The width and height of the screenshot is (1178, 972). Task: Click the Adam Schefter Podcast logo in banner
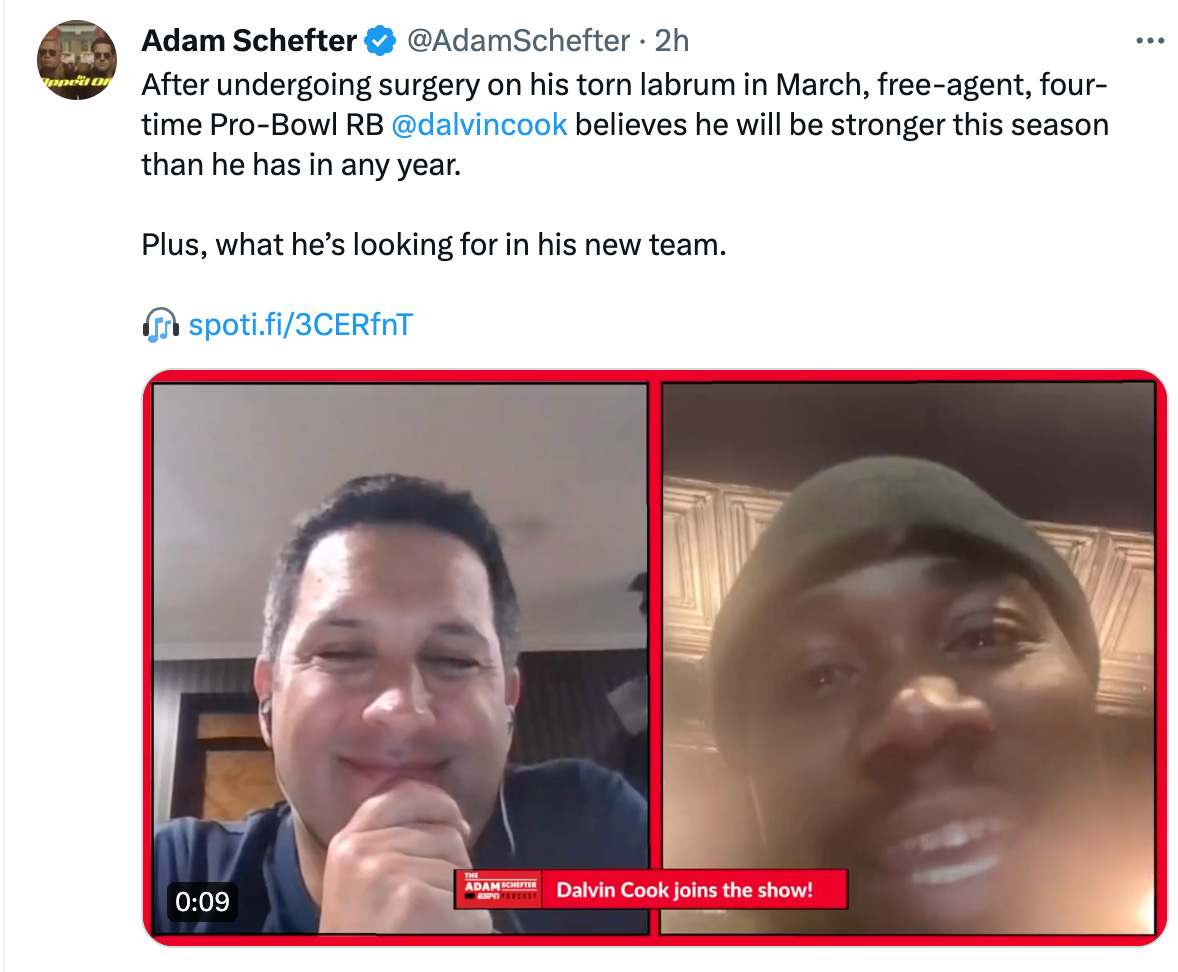click(x=500, y=889)
